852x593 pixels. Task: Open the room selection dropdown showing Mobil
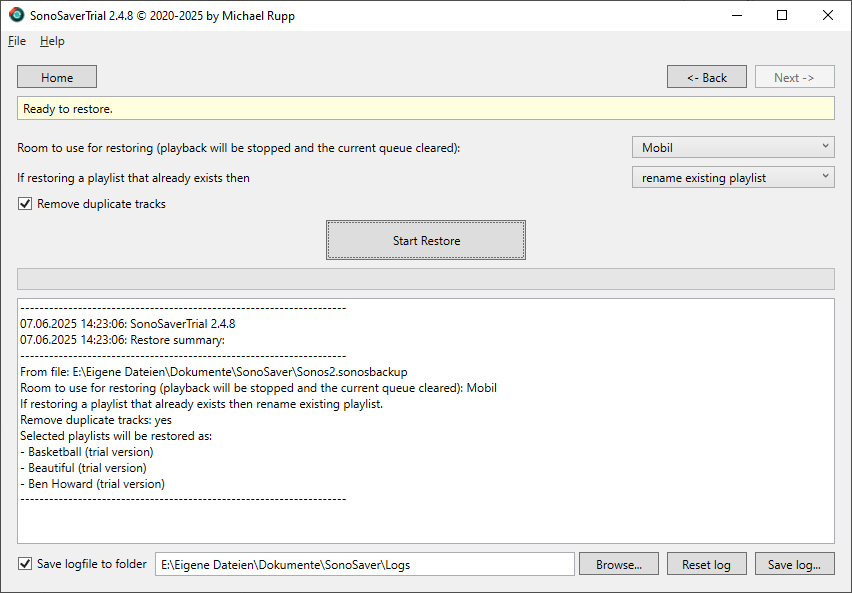732,146
